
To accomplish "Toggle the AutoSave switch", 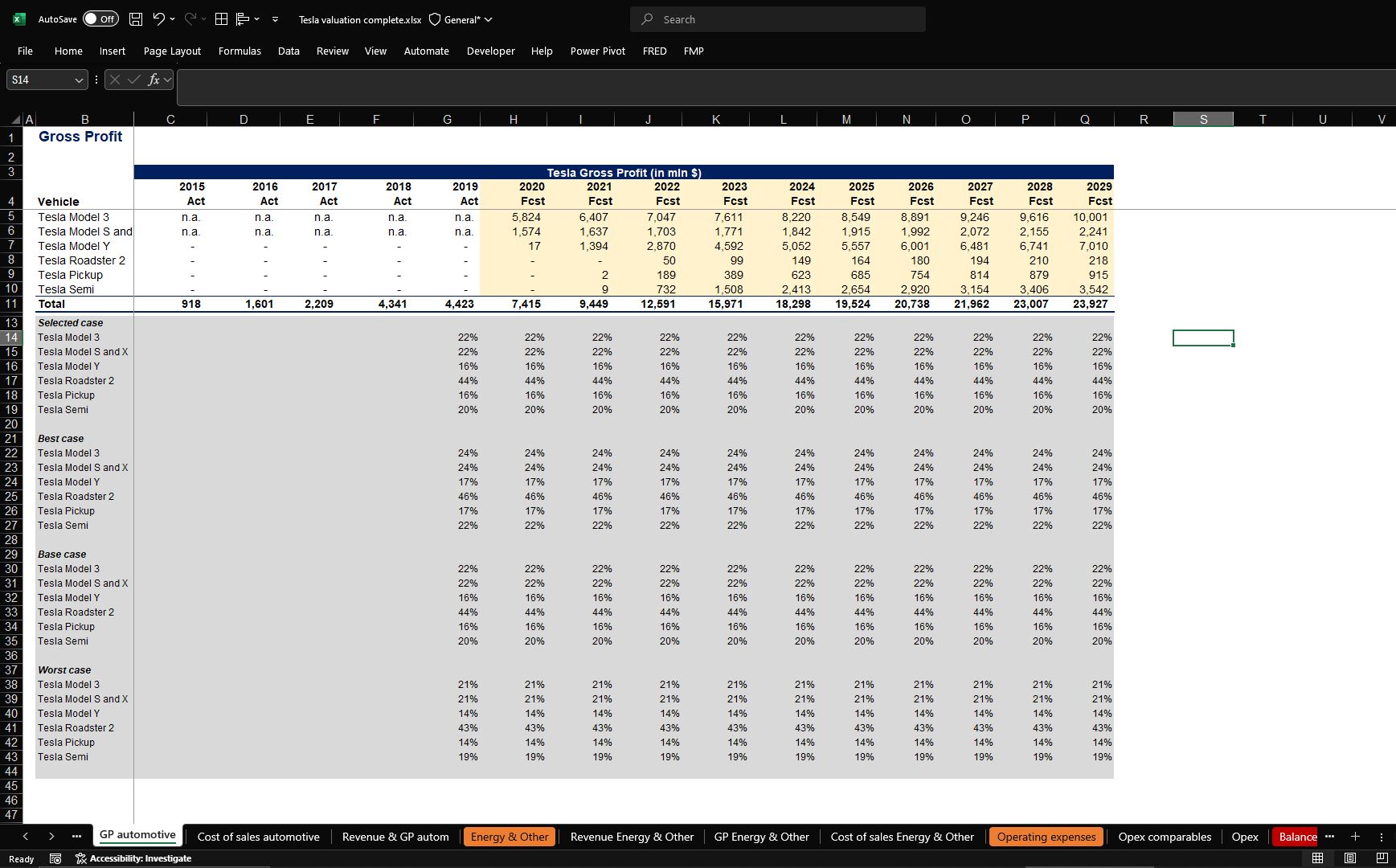I will pos(101,19).
